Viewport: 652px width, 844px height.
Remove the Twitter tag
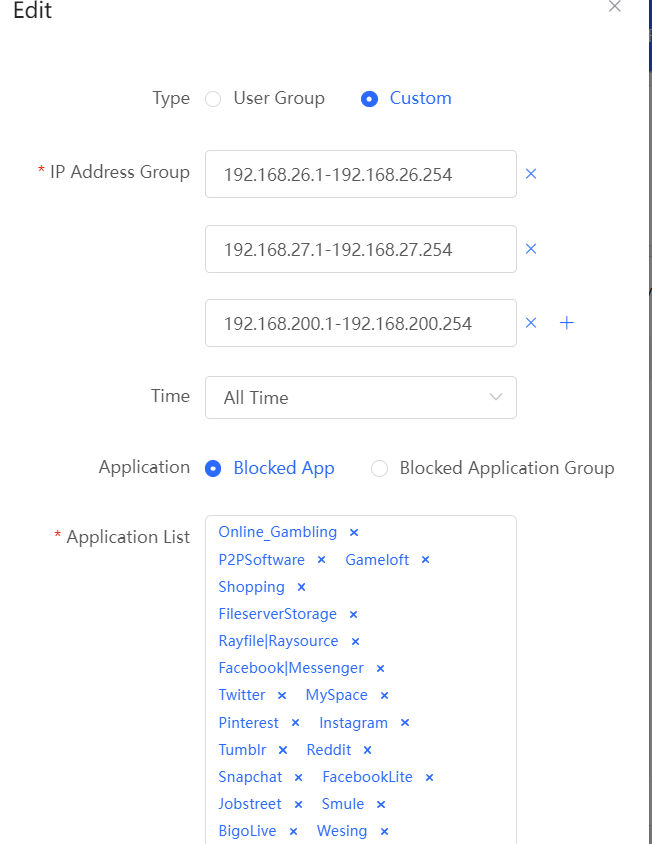click(282, 695)
